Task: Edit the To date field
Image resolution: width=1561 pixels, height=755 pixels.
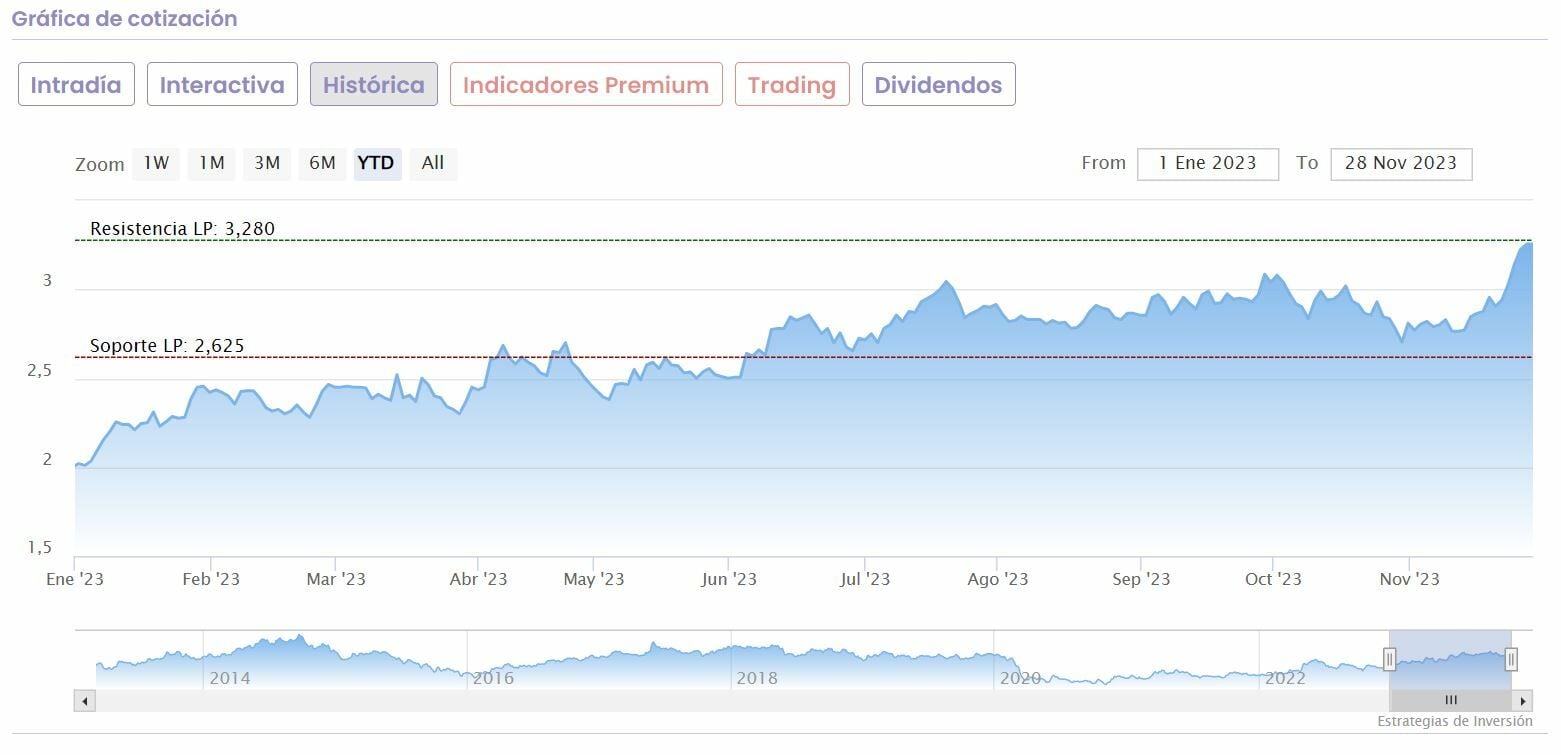Action: [x=1401, y=164]
